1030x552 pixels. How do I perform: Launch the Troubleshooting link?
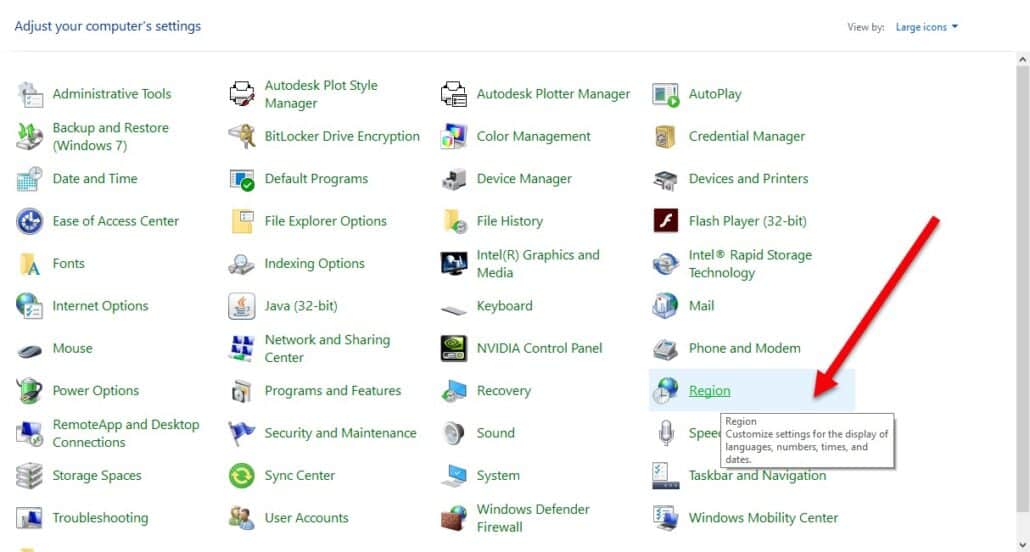[x=100, y=518]
